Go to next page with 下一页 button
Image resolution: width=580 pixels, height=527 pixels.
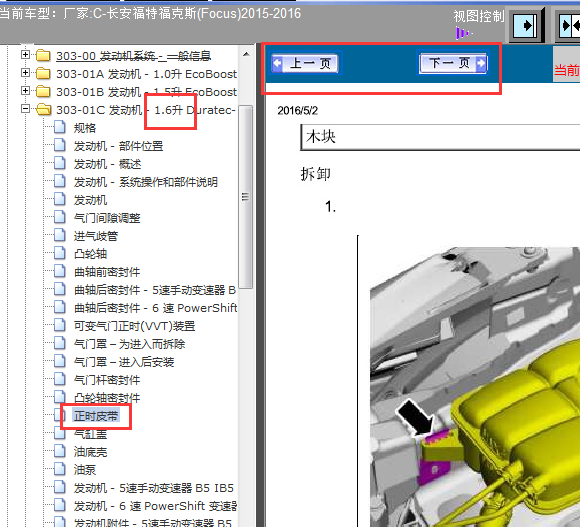click(453, 63)
